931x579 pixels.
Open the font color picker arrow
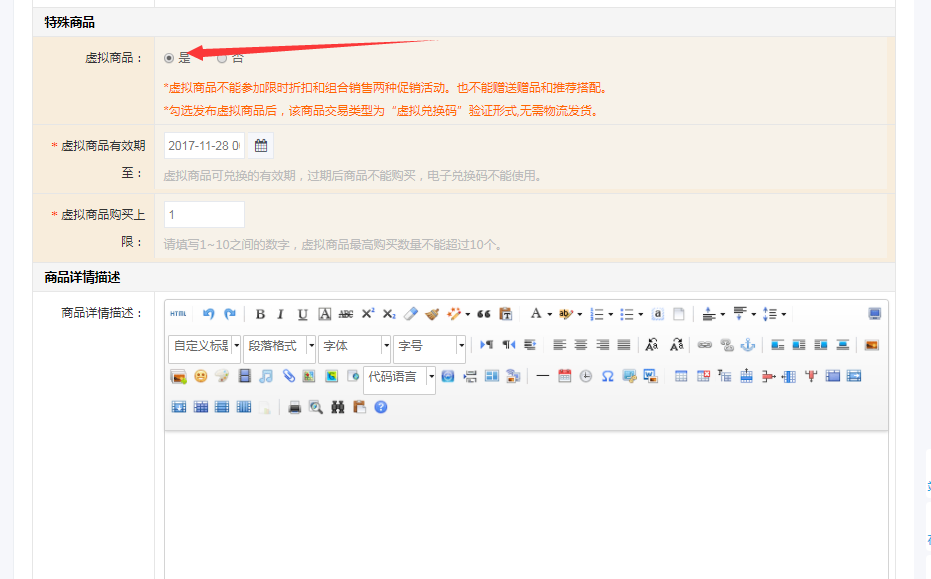click(x=549, y=314)
